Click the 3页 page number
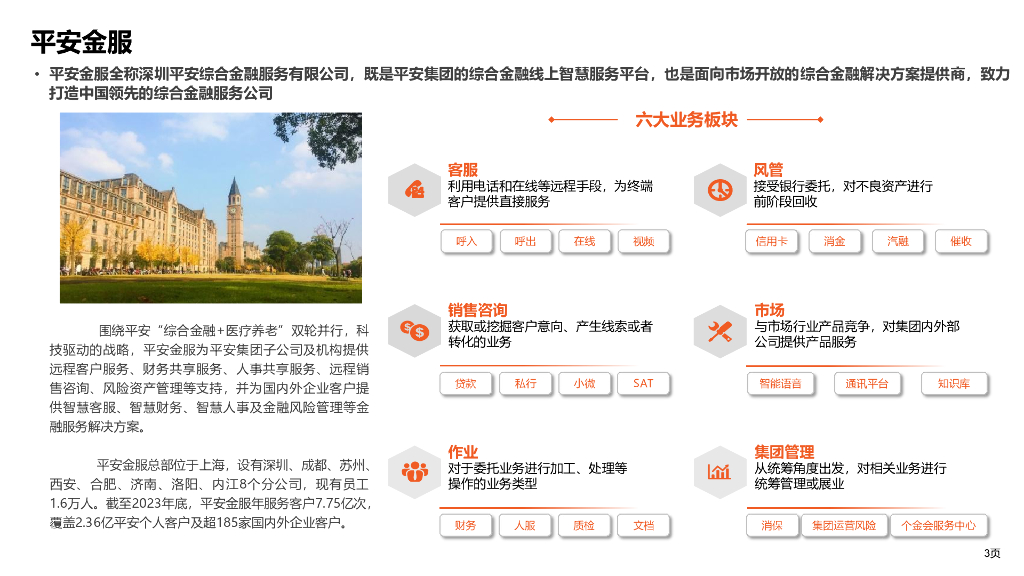Image resolution: width=1024 pixels, height=576 pixels. click(992, 553)
